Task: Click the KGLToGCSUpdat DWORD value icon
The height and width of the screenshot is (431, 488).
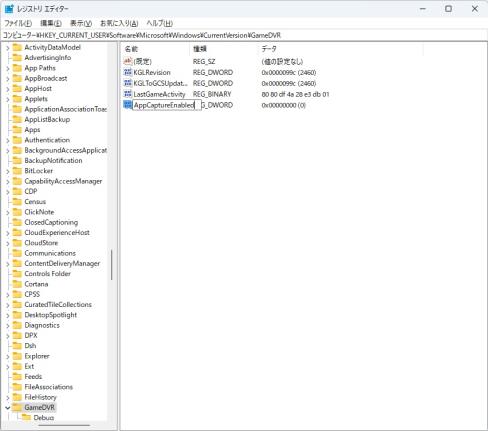Action: [x=128, y=83]
